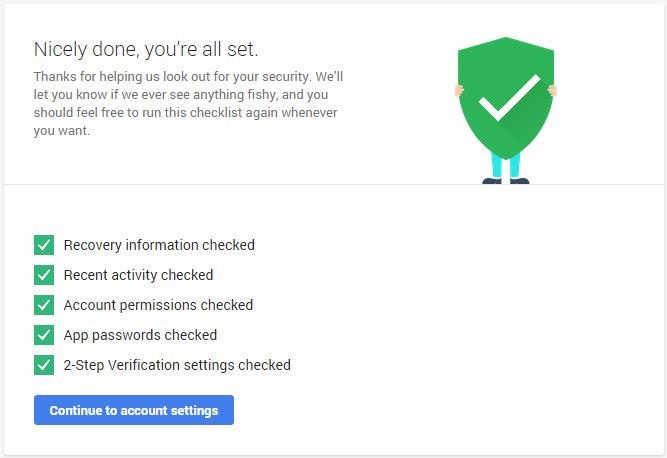
Task: Click the figure's blue legs below the shield
Action: (x=506, y=166)
